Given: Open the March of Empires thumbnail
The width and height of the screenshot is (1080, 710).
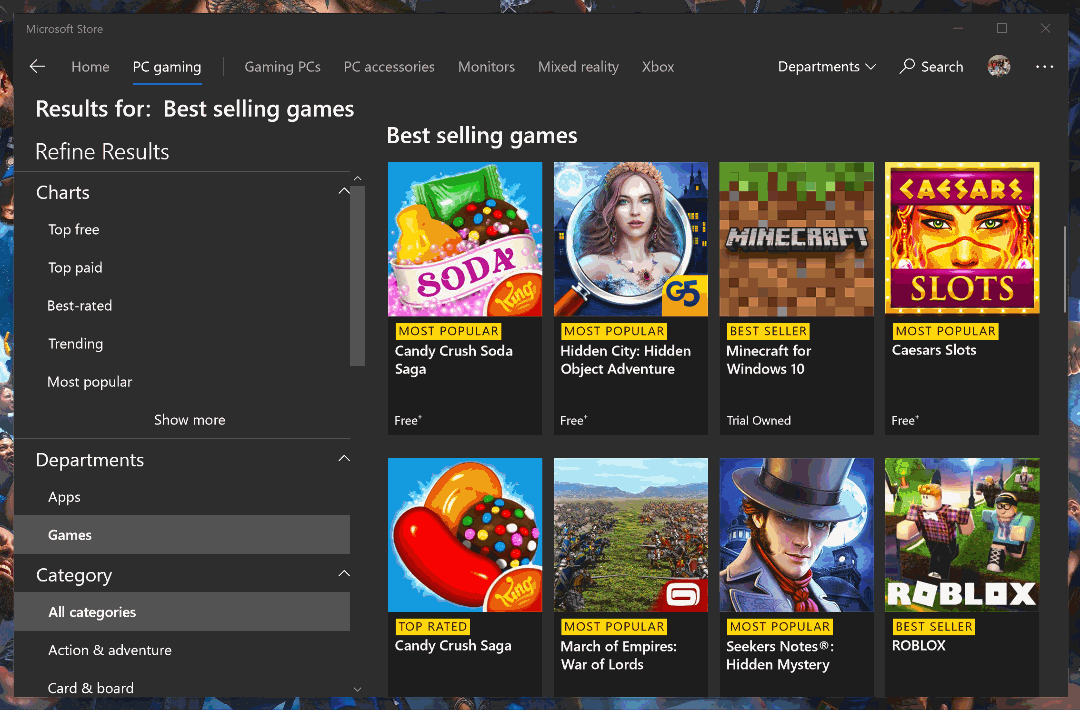Looking at the screenshot, I should click(x=630, y=535).
